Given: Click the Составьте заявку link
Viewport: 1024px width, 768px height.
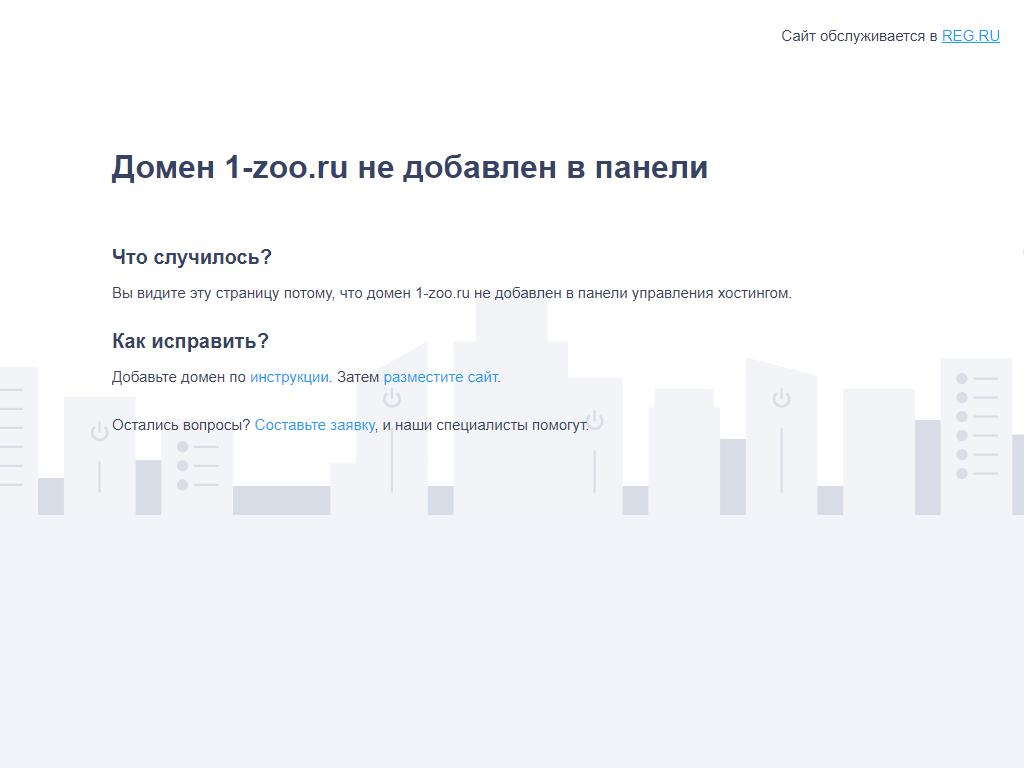Looking at the screenshot, I should [314, 425].
